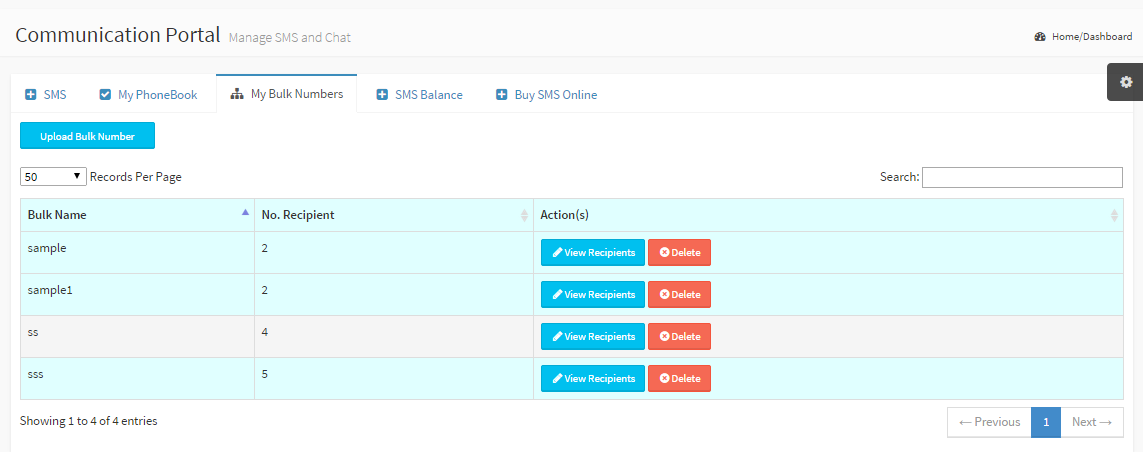Open the settings gear panel
Image resolution: width=1143 pixels, height=452 pixels.
click(1126, 82)
